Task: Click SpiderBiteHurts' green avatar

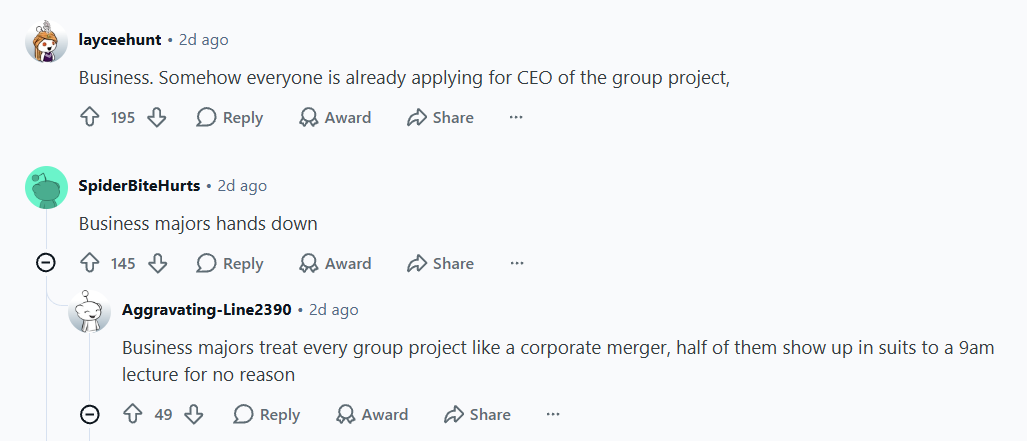Action: [x=47, y=187]
